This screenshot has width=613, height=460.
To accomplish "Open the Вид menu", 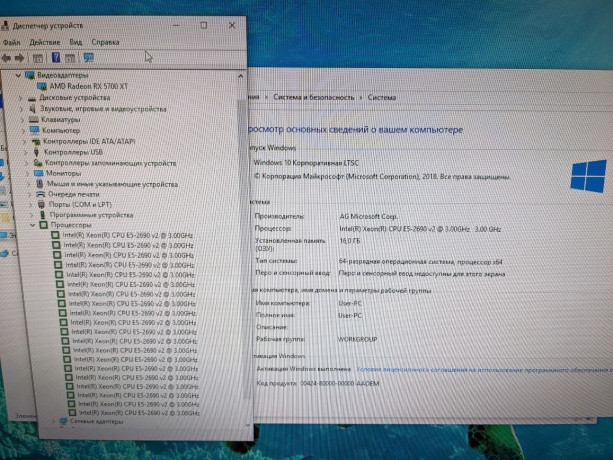I will (x=75, y=42).
